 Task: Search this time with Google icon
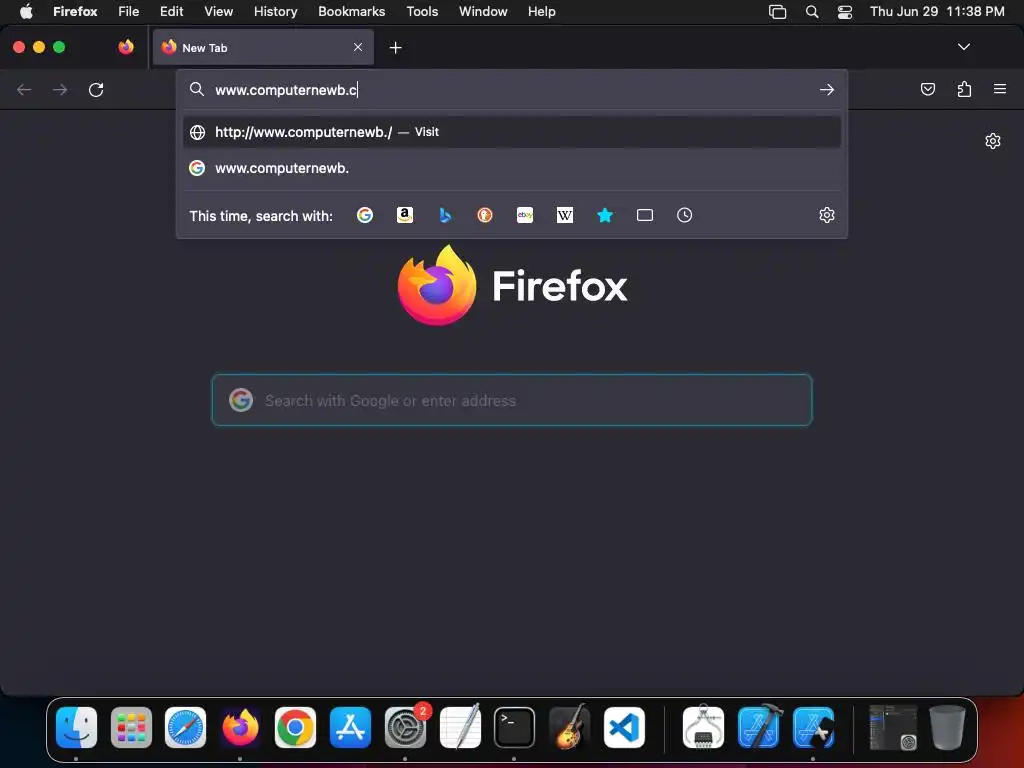pyautogui.click(x=364, y=215)
